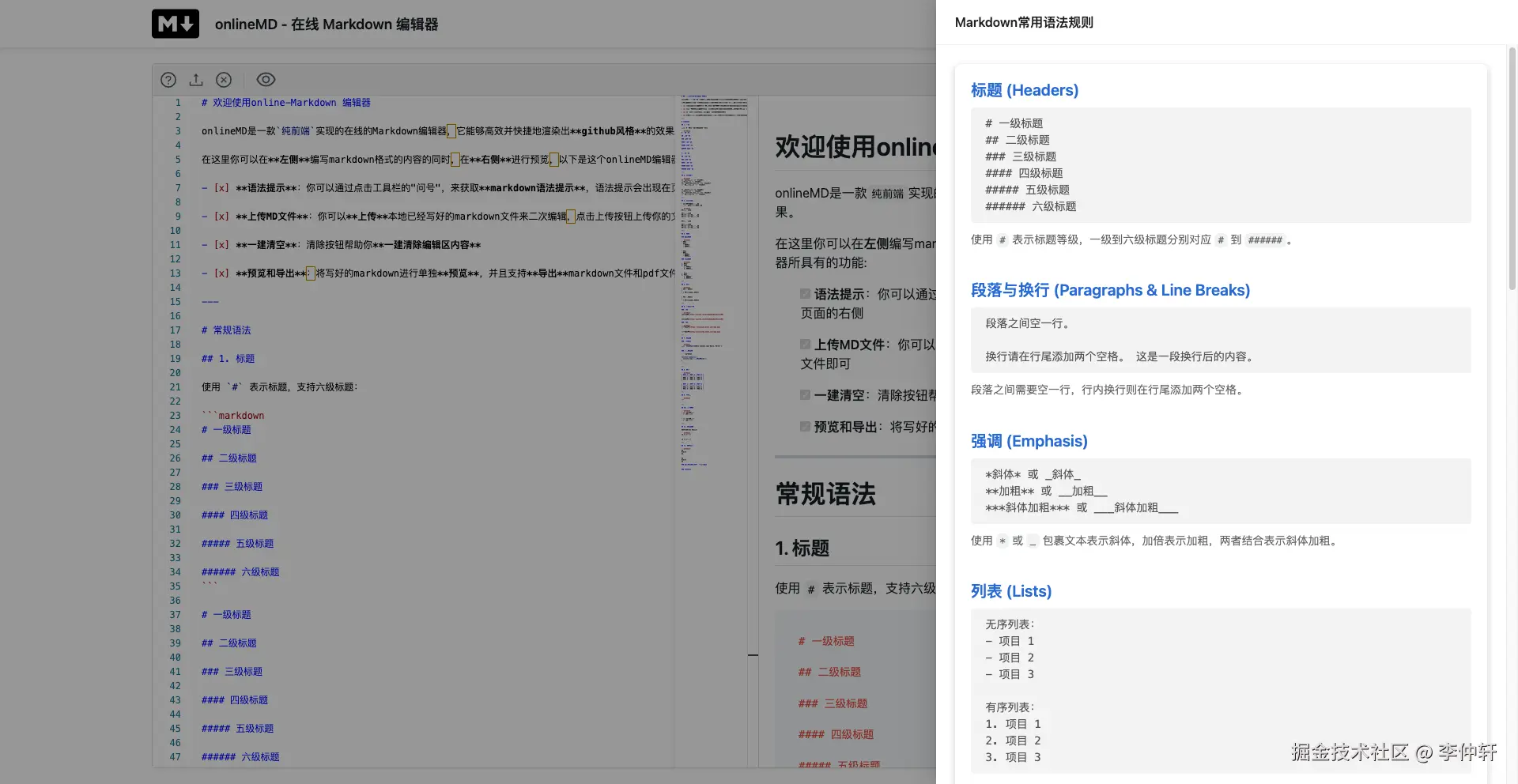Click the example '***斜体加粗*** 或 ___斜体加粗___'
The height and width of the screenshot is (784, 1518).
coord(1082,507)
